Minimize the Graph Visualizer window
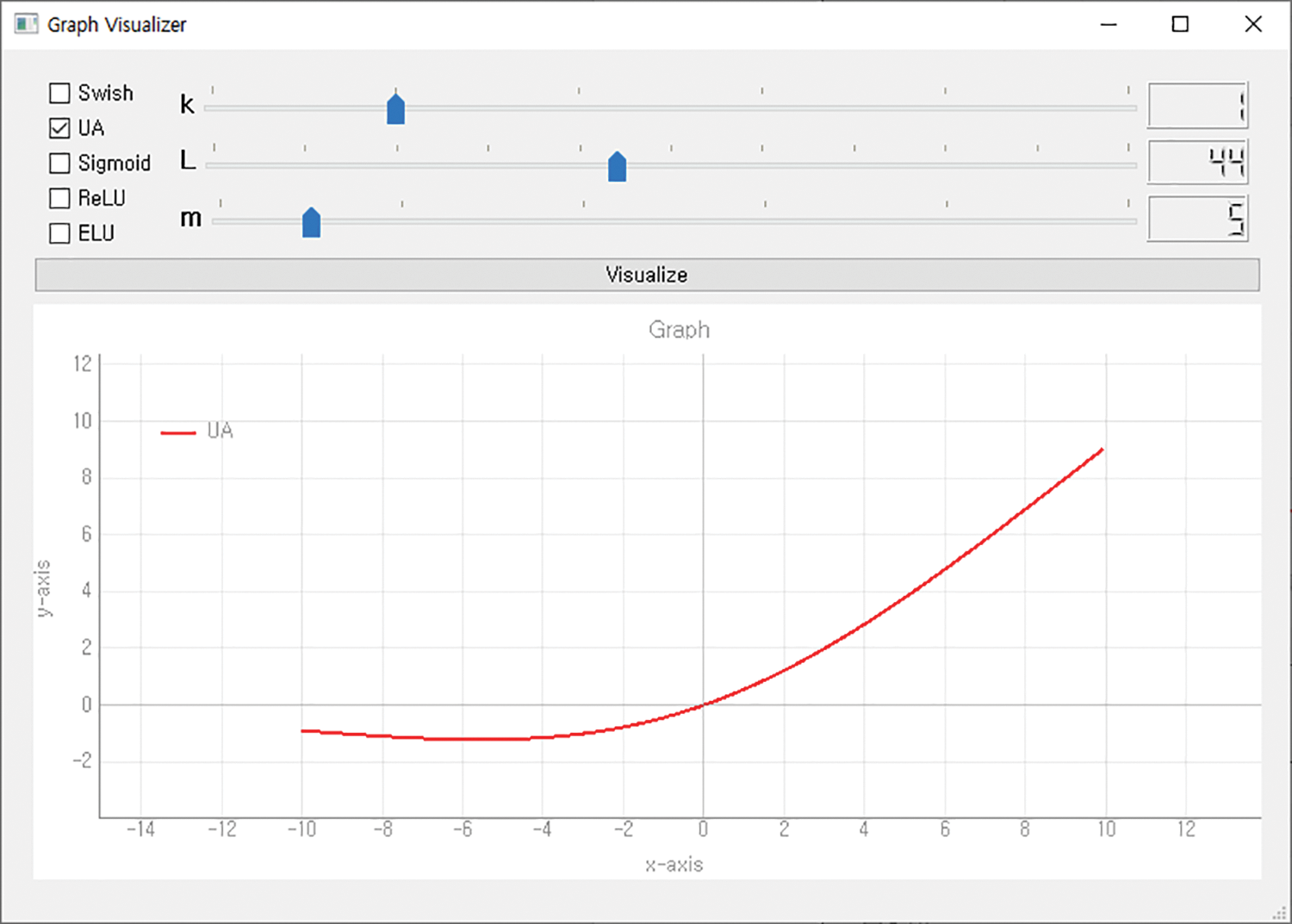This screenshot has height=924, width=1292. click(x=1109, y=25)
